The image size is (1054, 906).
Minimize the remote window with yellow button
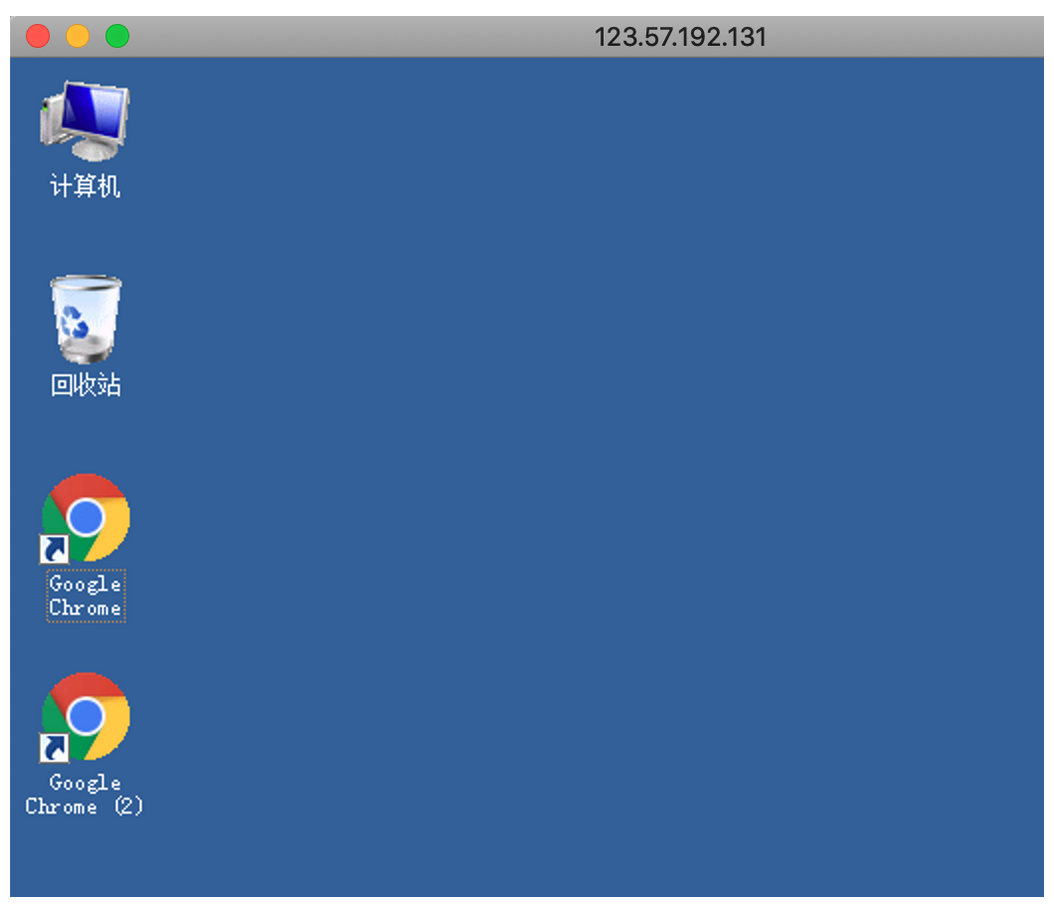[77, 36]
